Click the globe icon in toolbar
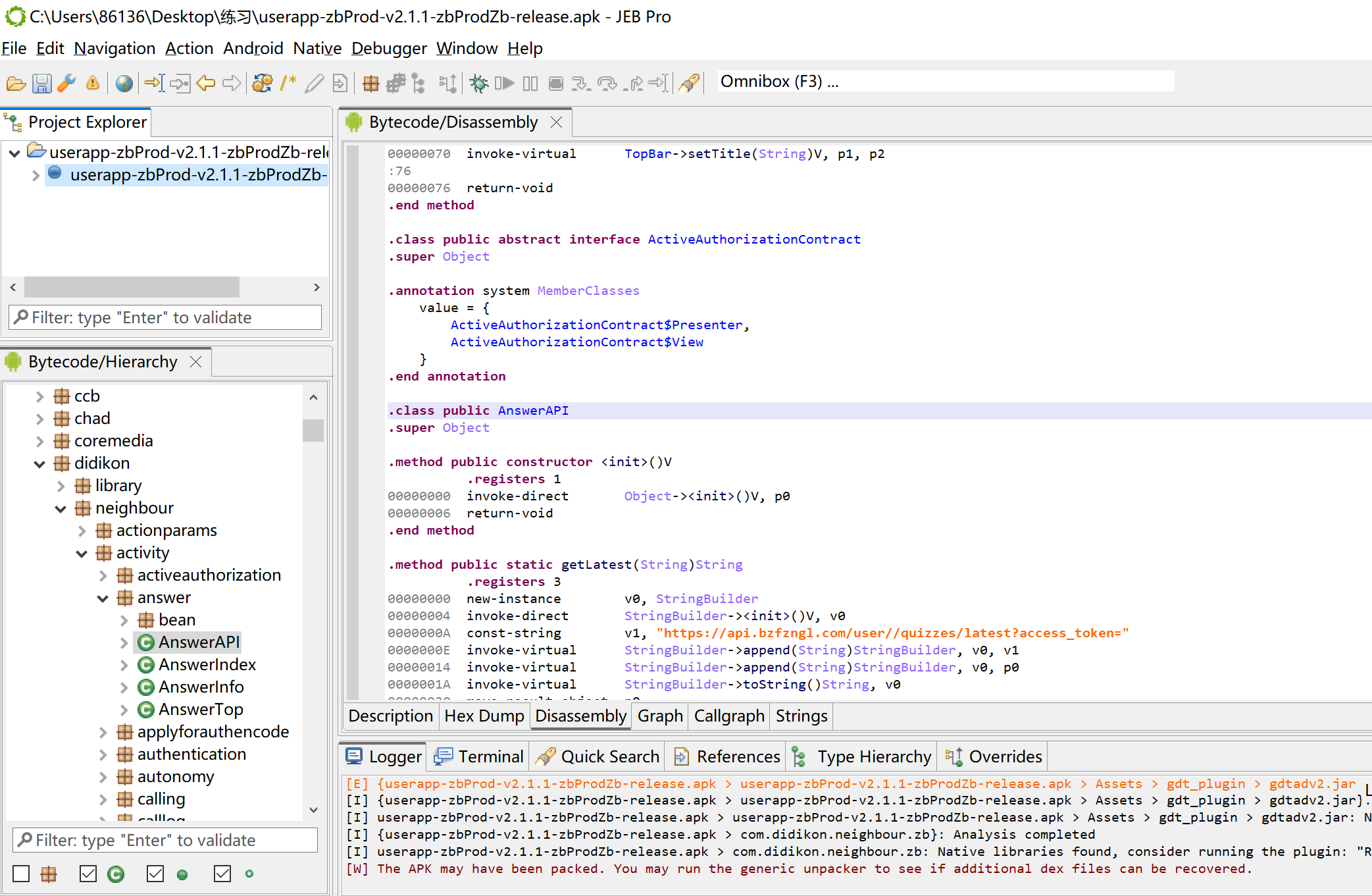 124,83
